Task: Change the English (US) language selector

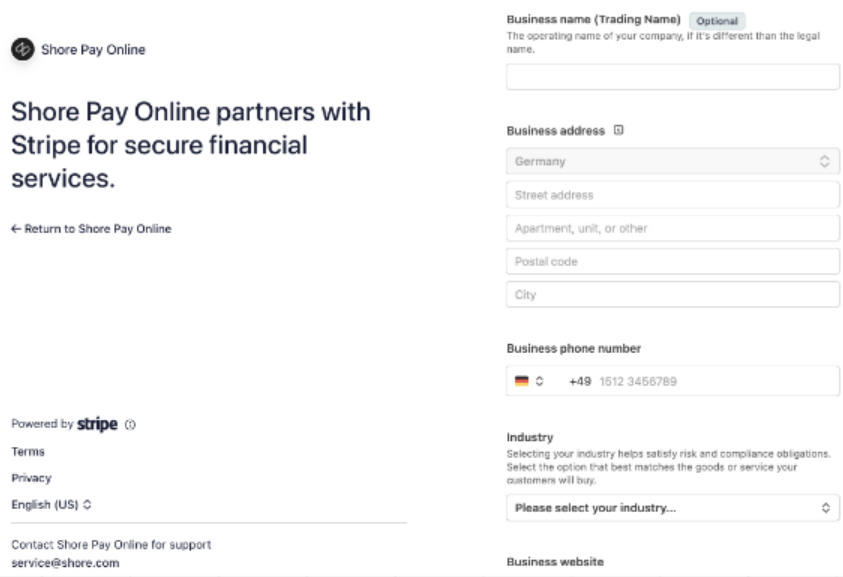Action: click(x=51, y=504)
